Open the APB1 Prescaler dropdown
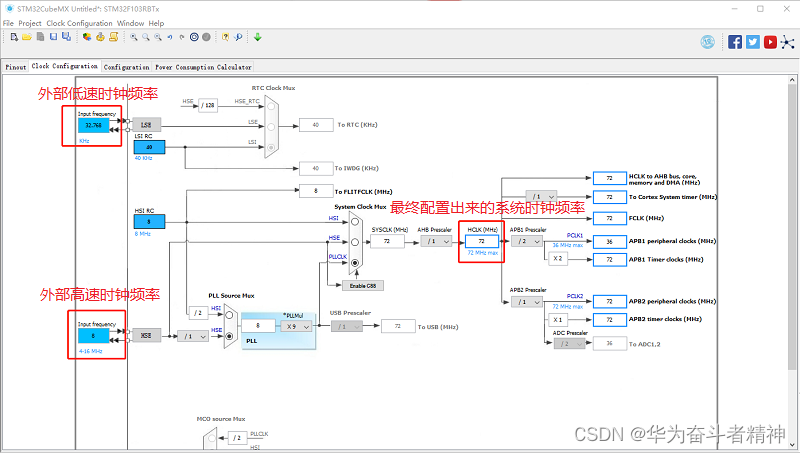This screenshot has width=800, height=453. [527, 241]
